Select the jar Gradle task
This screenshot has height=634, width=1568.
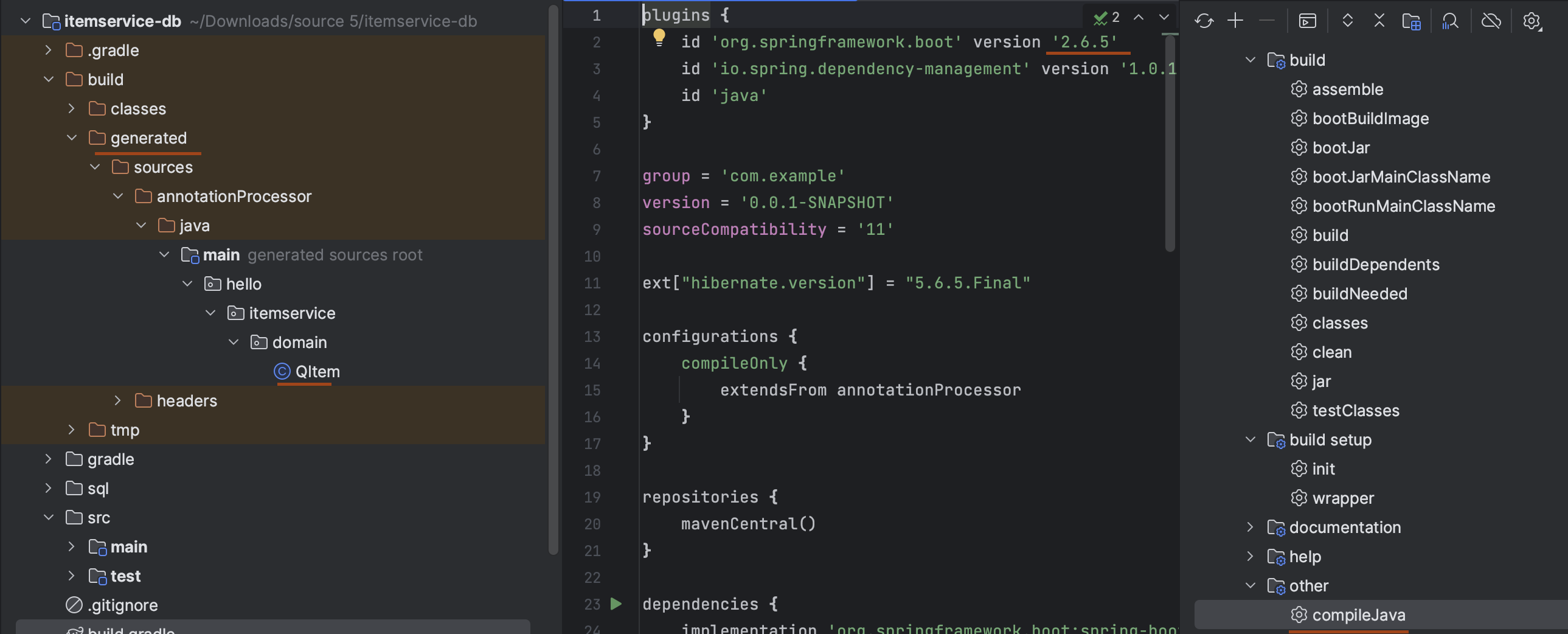1311,382
